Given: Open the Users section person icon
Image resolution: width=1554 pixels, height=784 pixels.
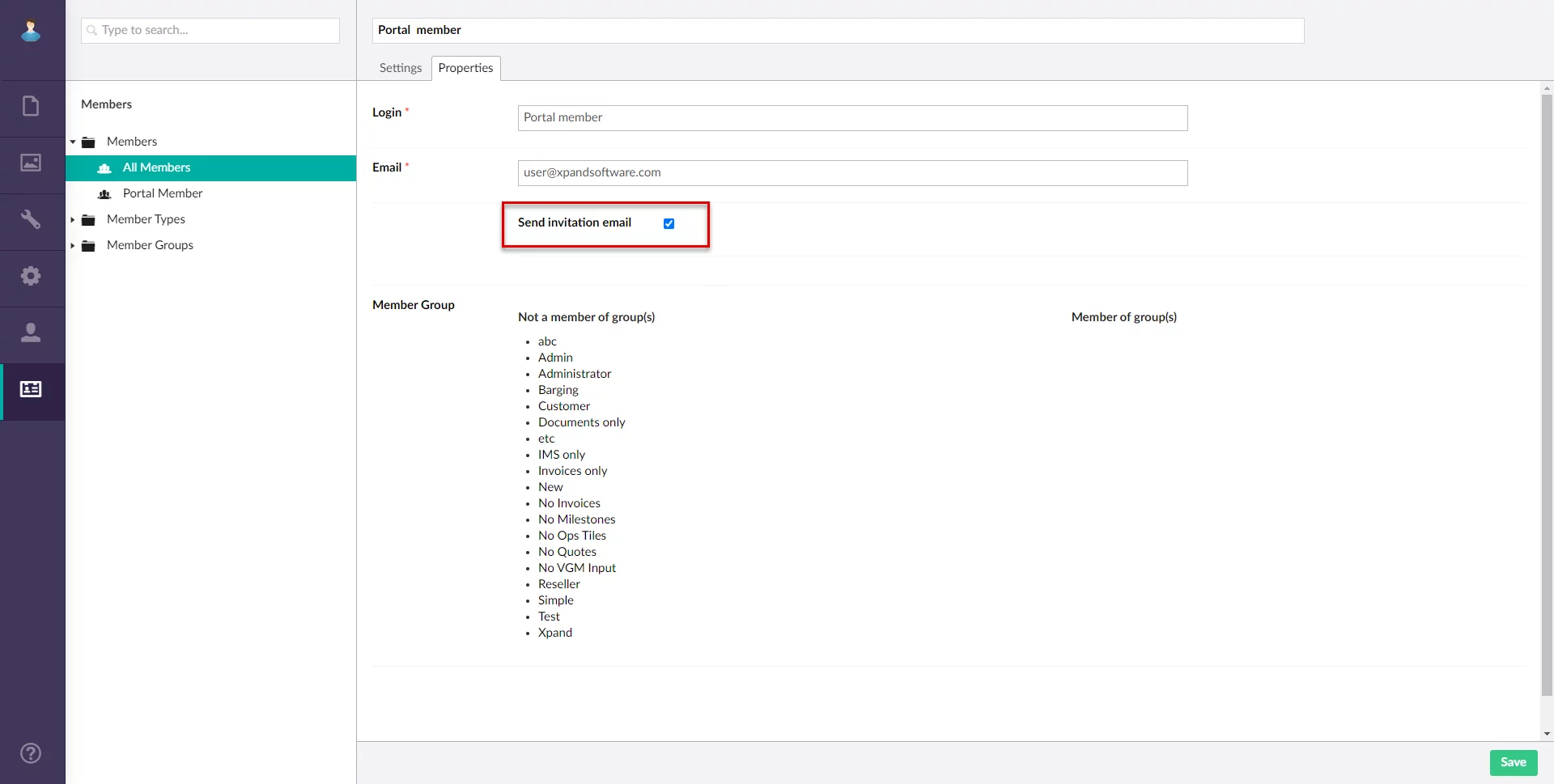Looking at the screenshot, I should pyautogui.click(x=31, y=333).
